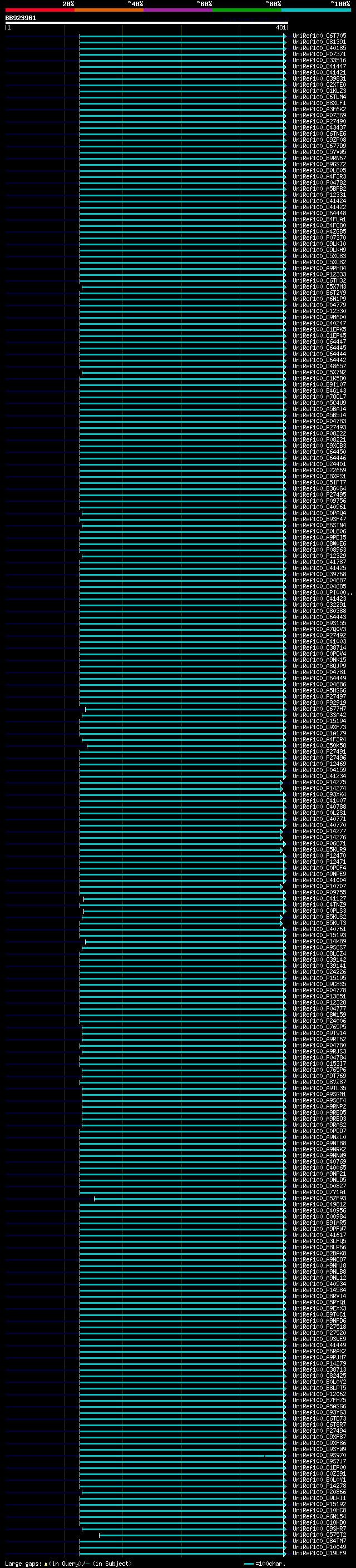
Task: Select hit label UniRef100_C6TLM4
Action: tap(319, 97)
